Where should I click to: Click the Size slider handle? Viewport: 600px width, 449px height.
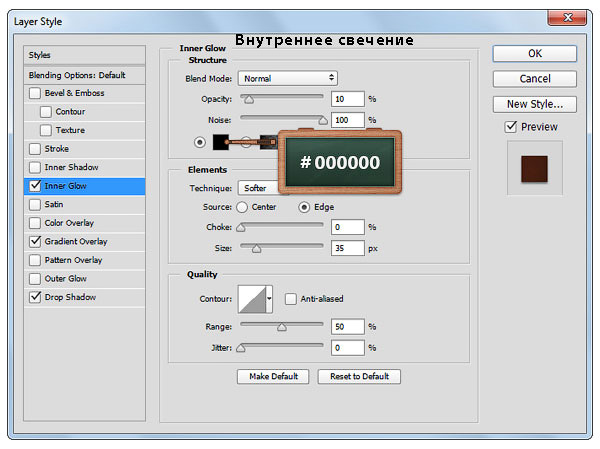[x=256, y=249]
